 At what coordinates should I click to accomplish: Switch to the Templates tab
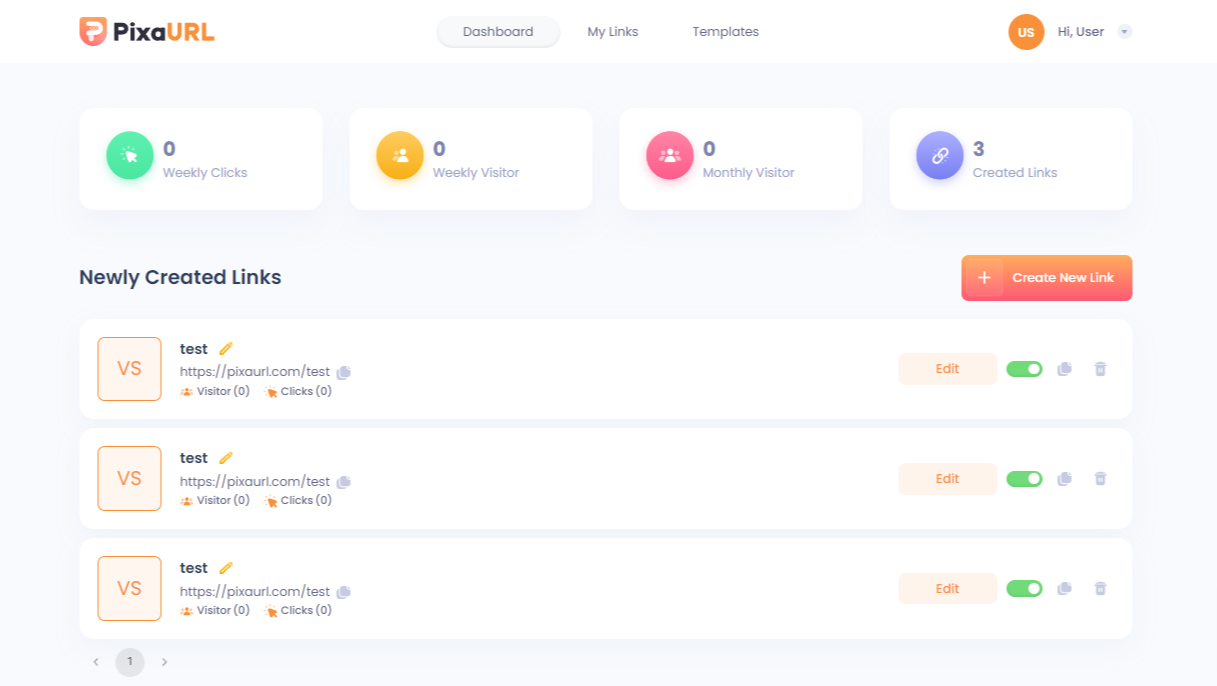[x=725, y=32]
